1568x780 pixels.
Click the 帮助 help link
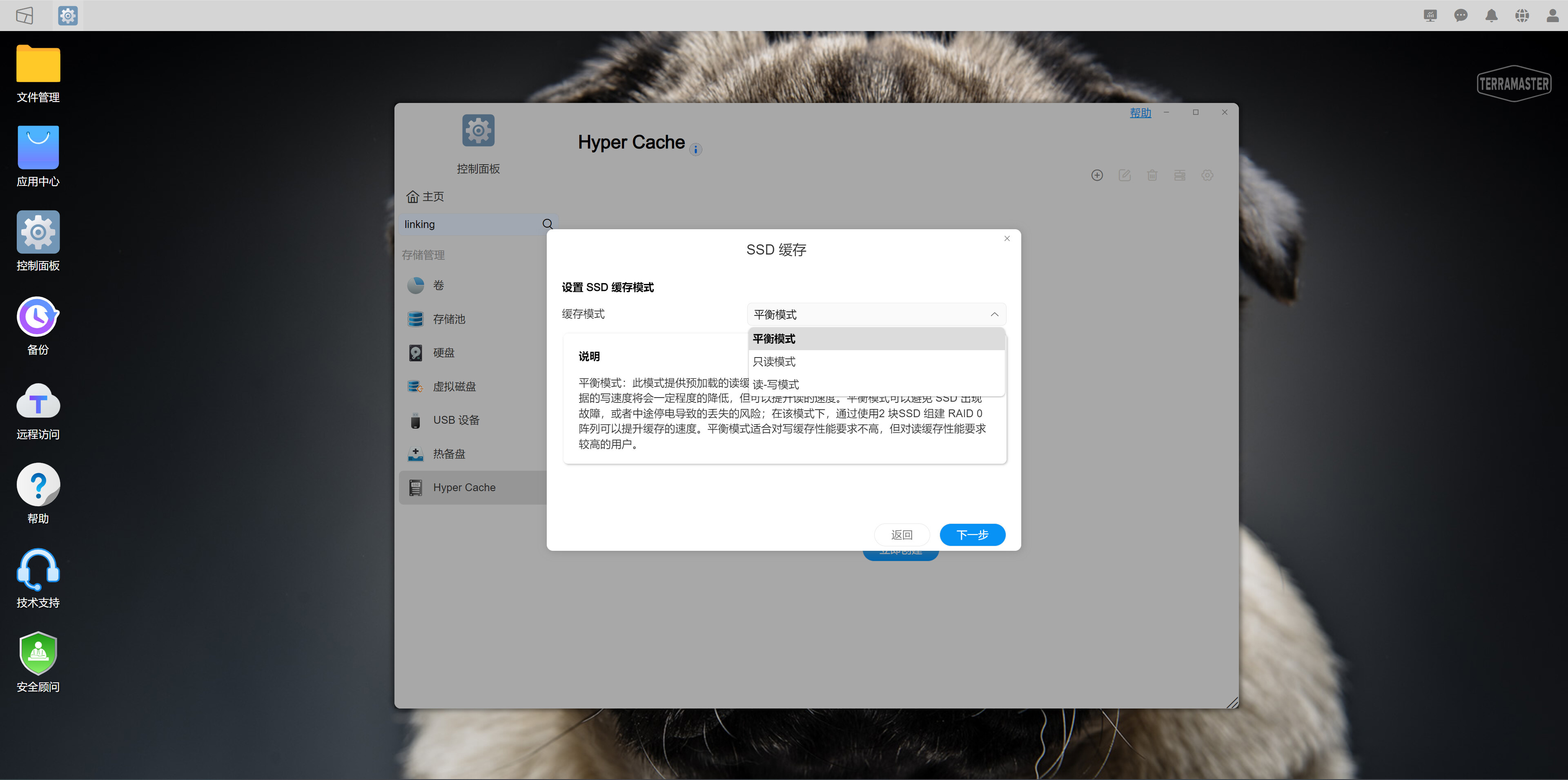(1140, 113)
